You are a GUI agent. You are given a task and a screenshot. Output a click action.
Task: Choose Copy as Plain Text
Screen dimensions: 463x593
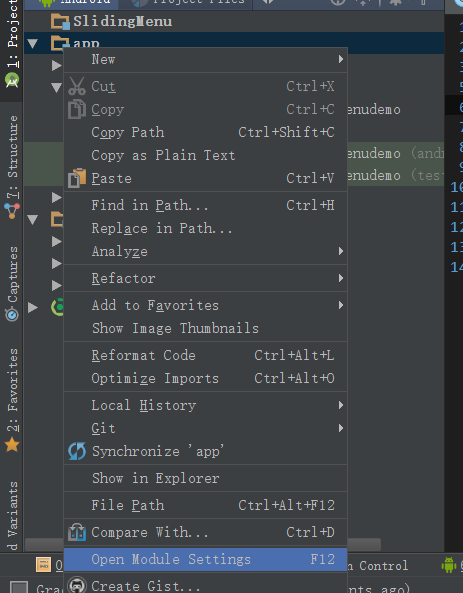click(205, 155)
